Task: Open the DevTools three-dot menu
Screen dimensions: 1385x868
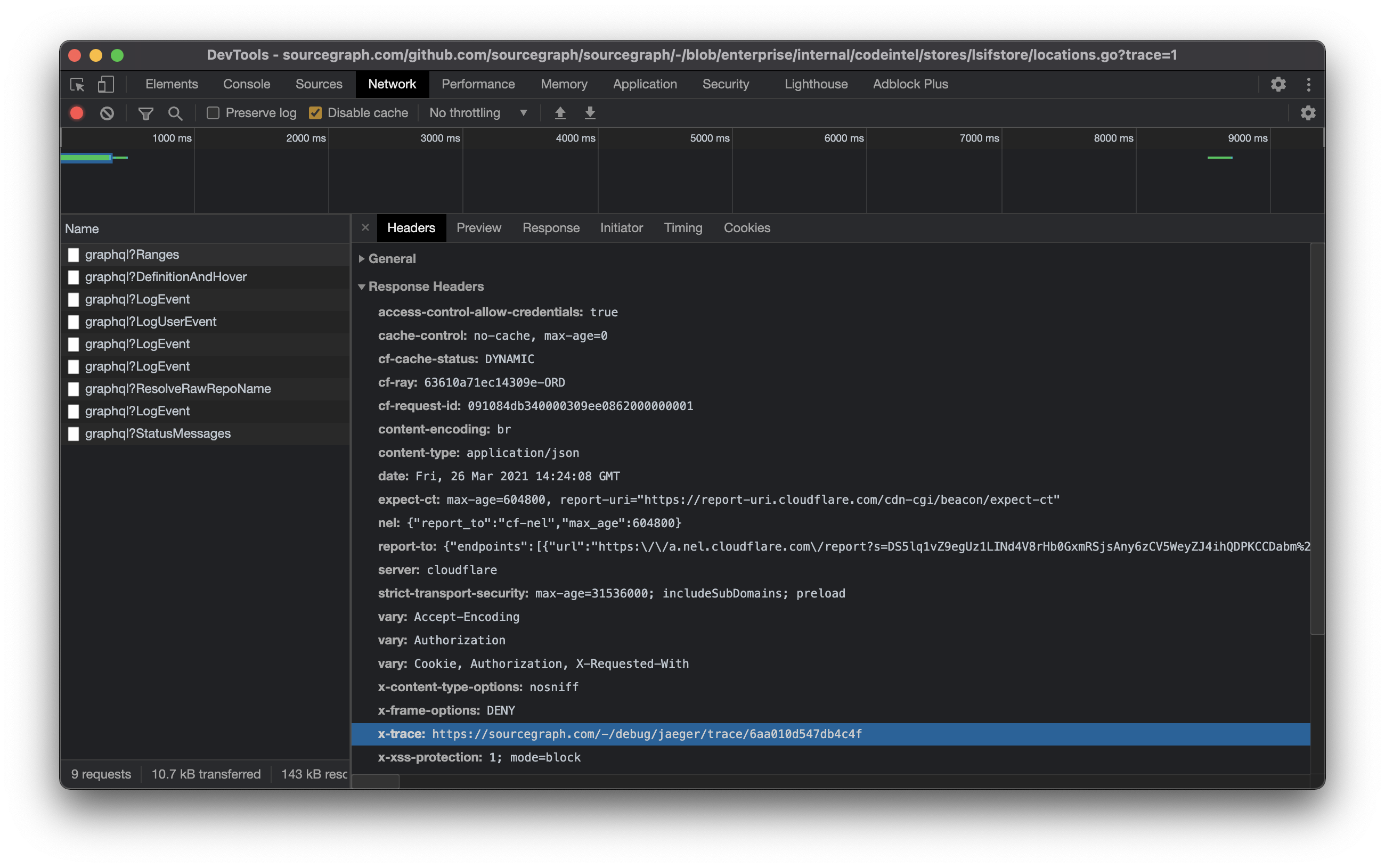Action: coord(1309,84)
